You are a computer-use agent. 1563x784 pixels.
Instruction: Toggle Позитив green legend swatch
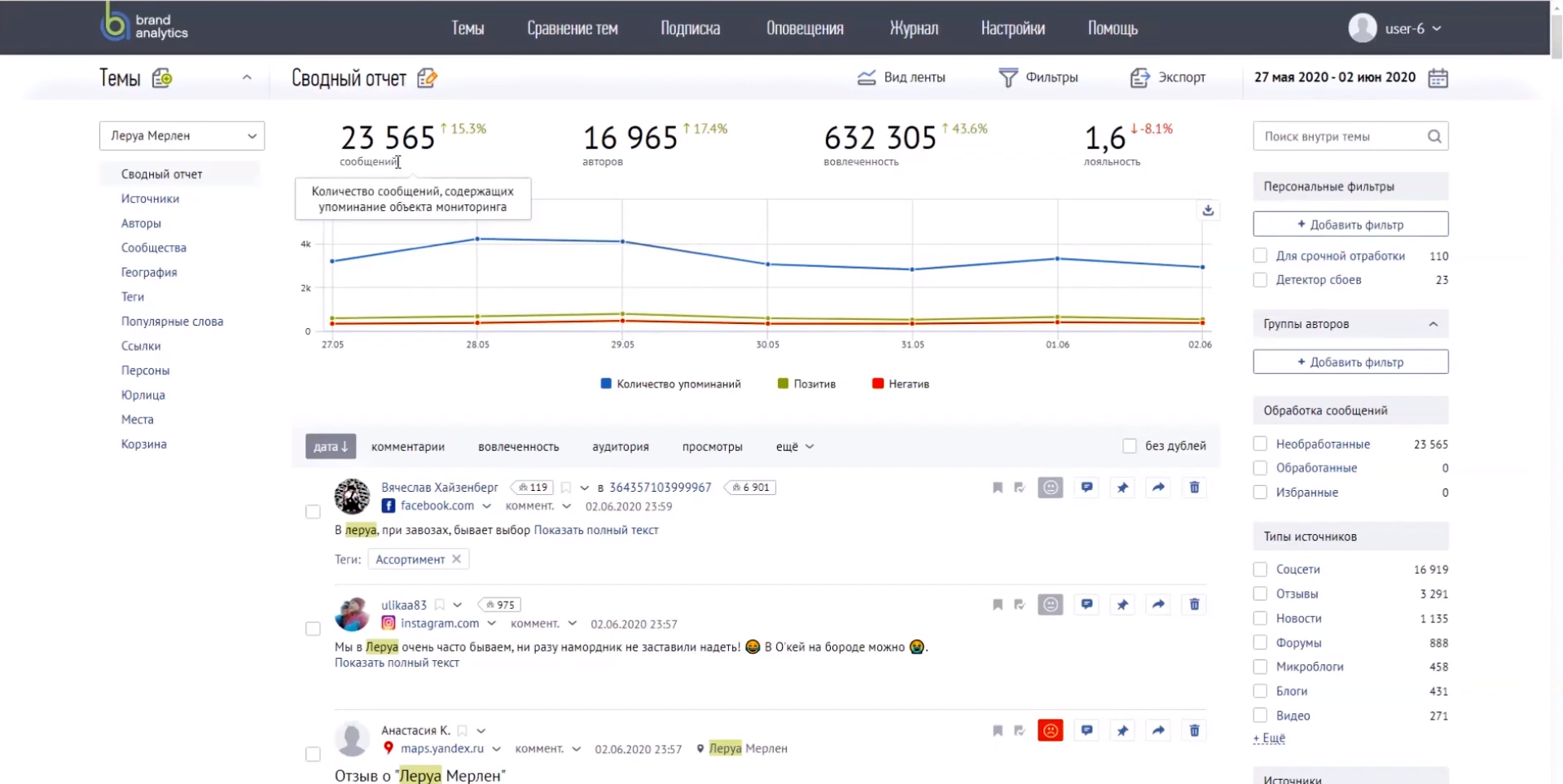(783, 383)
